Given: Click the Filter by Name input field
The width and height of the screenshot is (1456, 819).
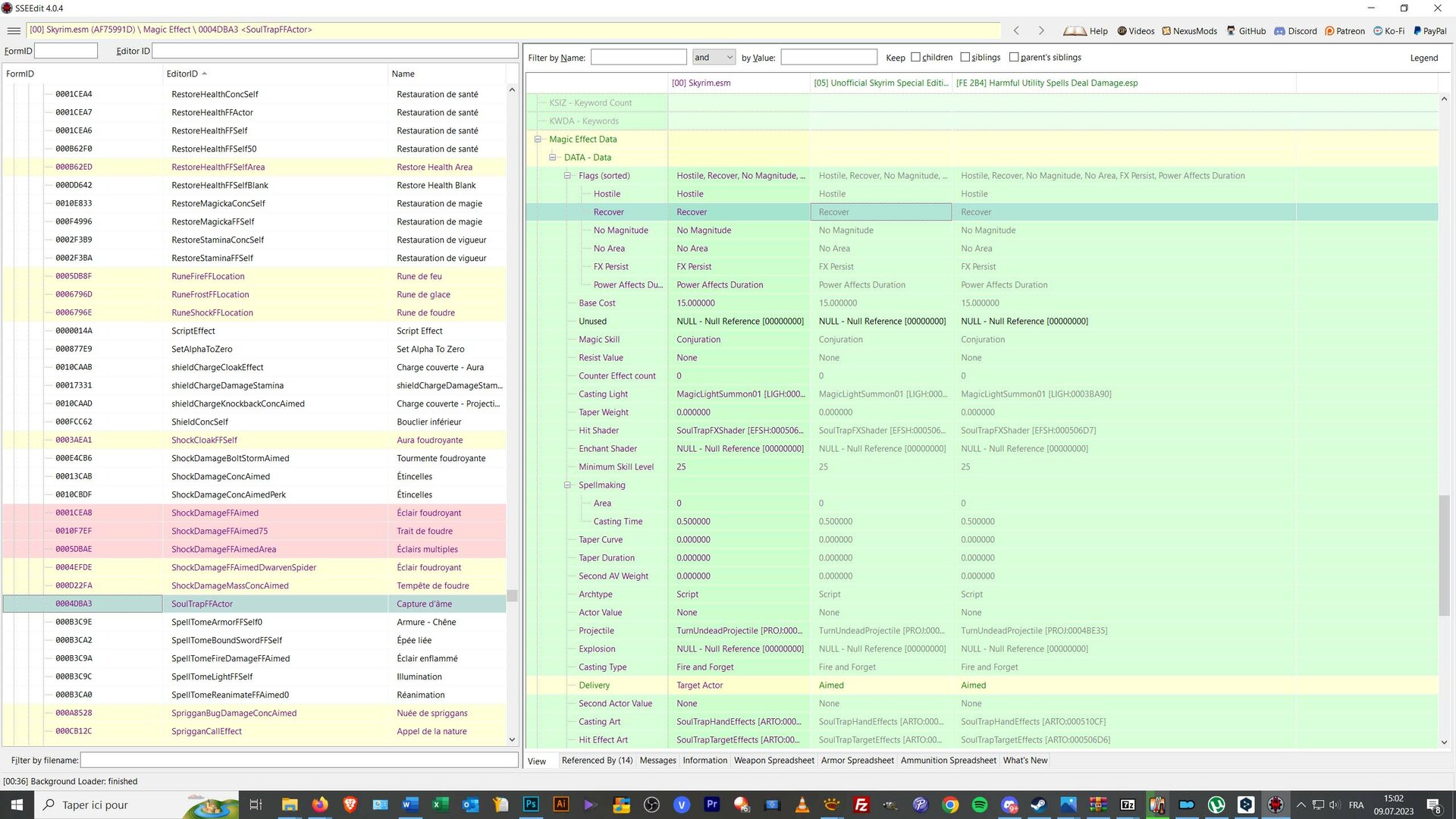Looking at the screenshot, I should tap(639, 57).
